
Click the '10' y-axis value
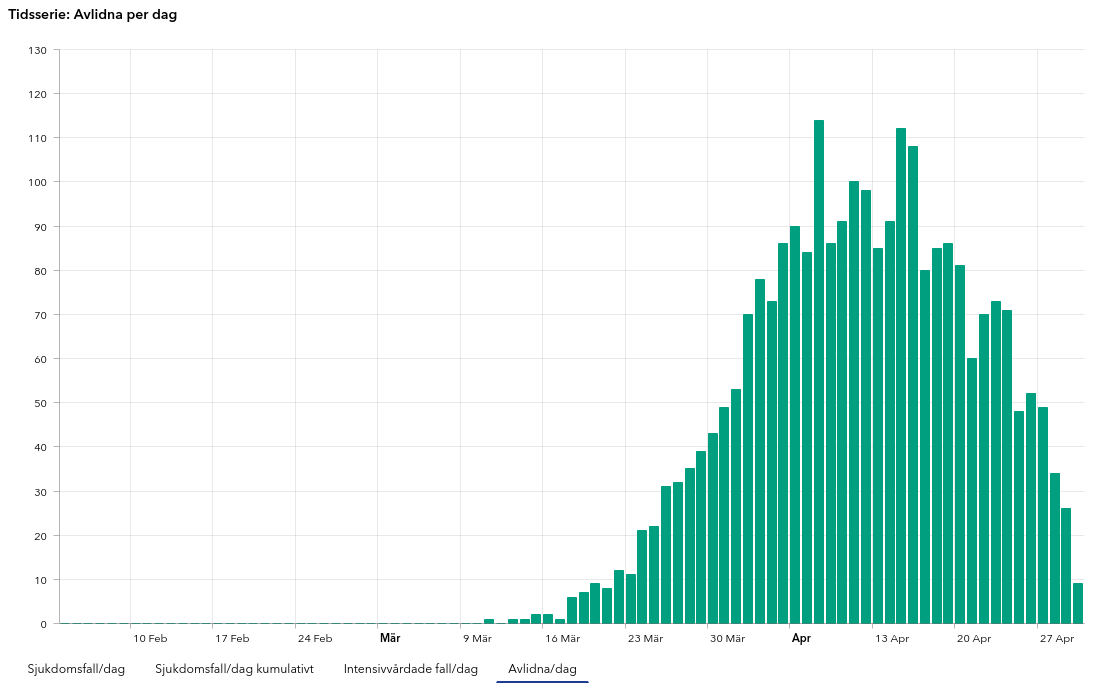click(41, 580)
